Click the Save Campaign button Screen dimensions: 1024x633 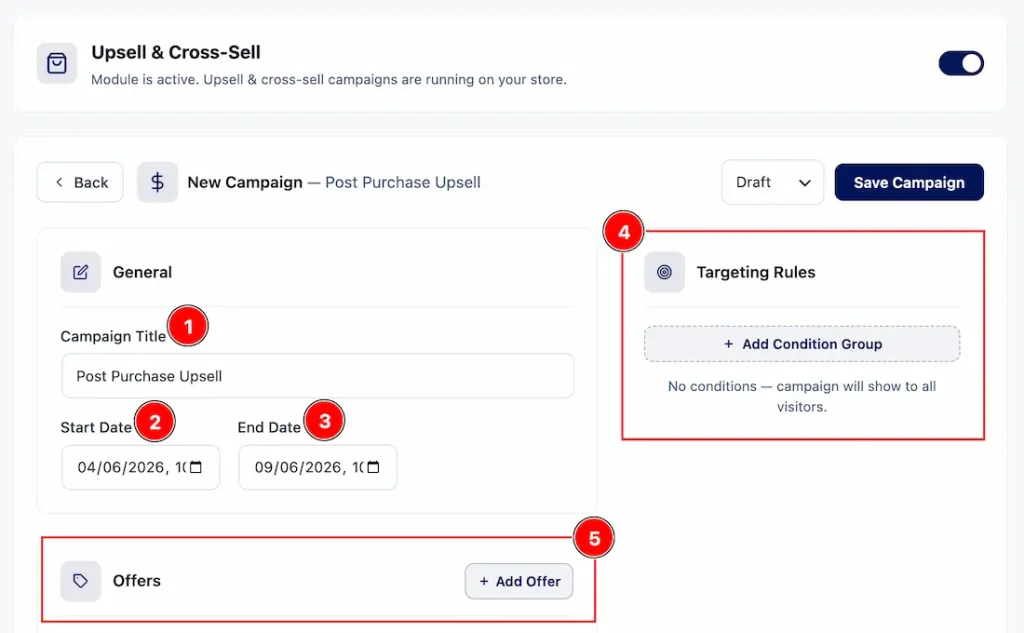click(909, 182)
